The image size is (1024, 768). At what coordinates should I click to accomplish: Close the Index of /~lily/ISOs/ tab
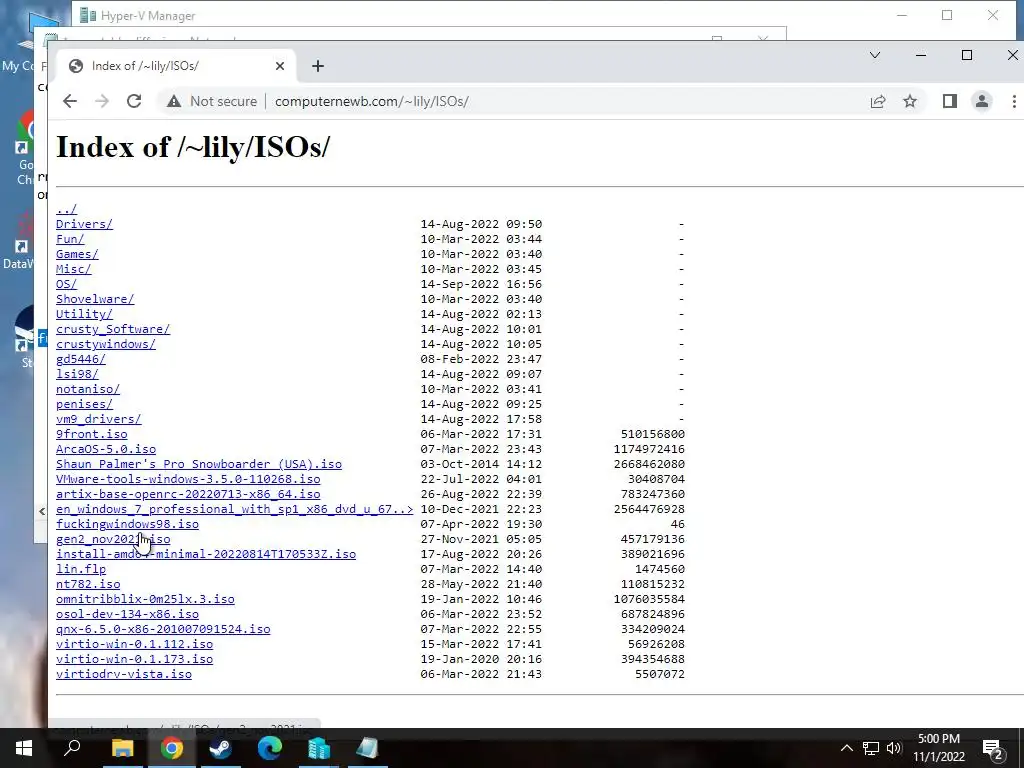[x=280, y=66]
